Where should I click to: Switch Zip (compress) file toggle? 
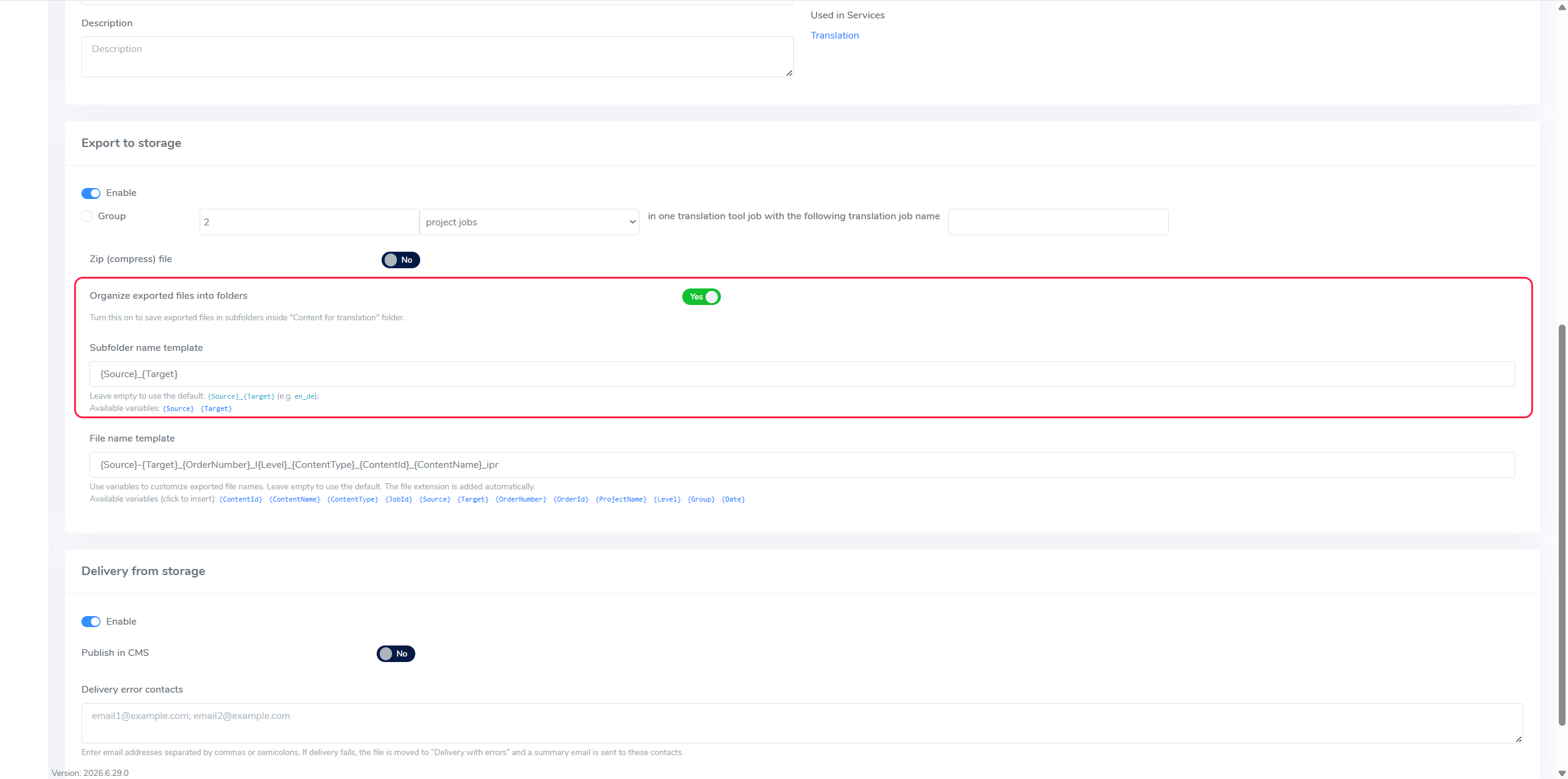click(x=401, y=260)
